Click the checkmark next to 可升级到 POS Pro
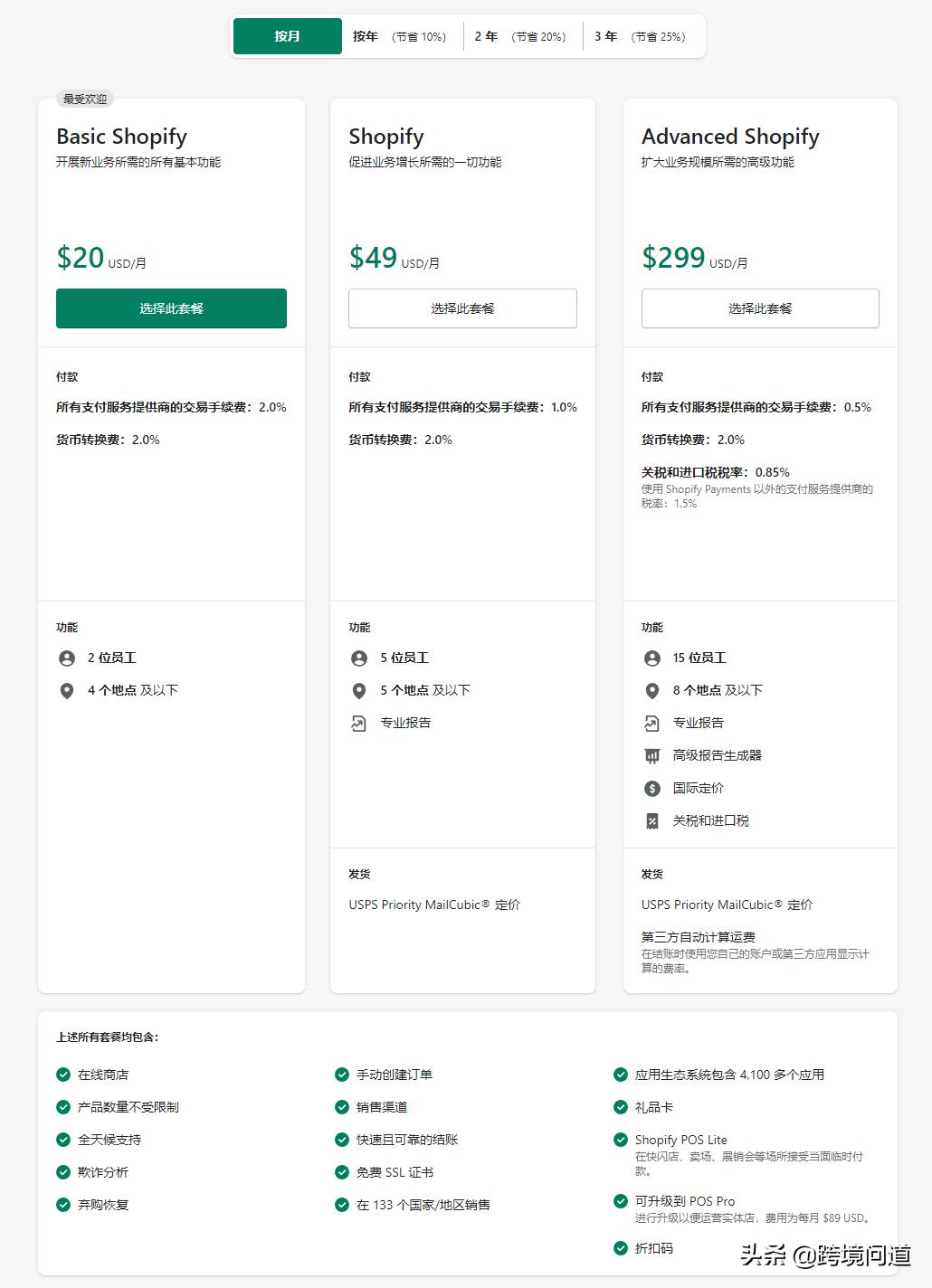The width and height of the screenshot is (932, 1288). pos(619,1200)
